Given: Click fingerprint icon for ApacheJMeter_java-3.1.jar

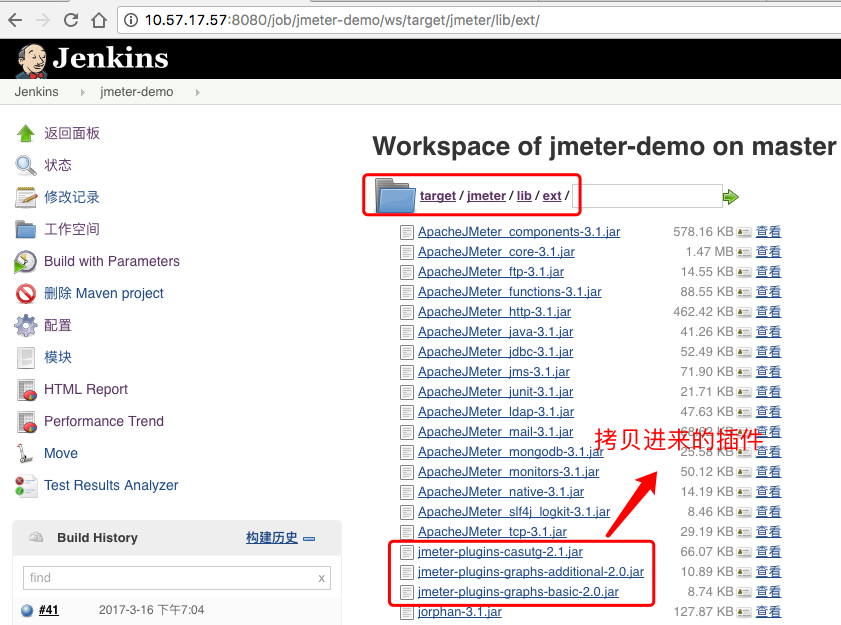Looking at the screenshot, I should coord(744,333).
